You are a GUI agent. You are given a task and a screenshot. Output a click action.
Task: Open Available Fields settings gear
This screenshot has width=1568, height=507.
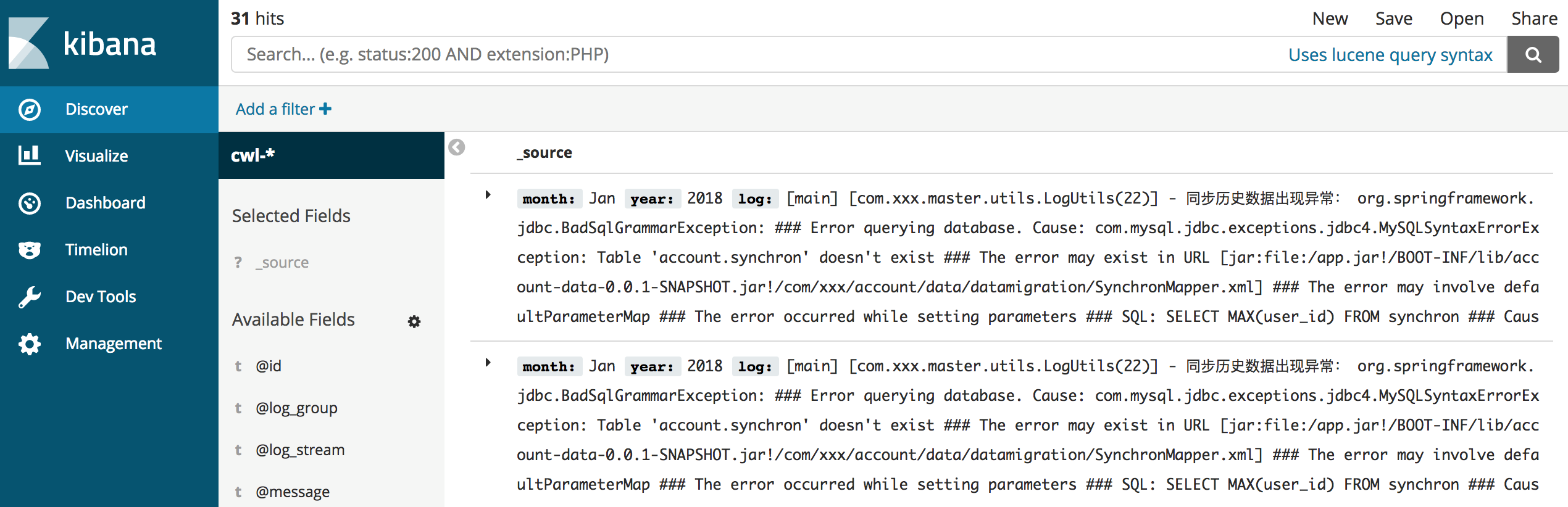[414, 321]
